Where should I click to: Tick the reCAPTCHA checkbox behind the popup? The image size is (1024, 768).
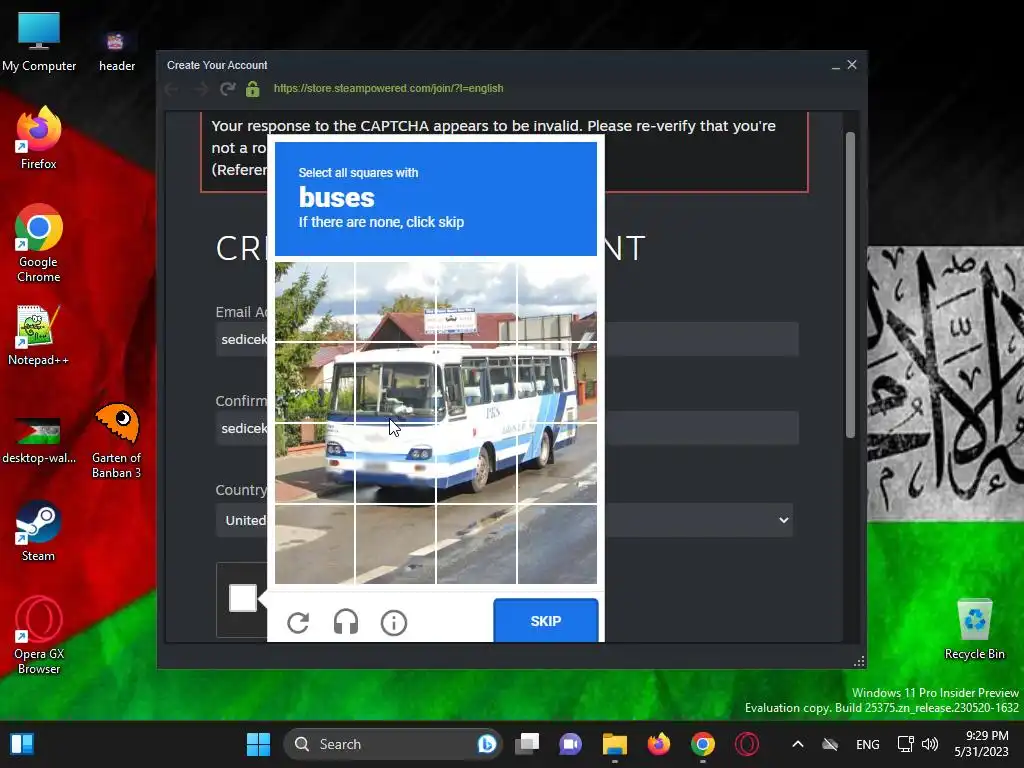point(242,598)
